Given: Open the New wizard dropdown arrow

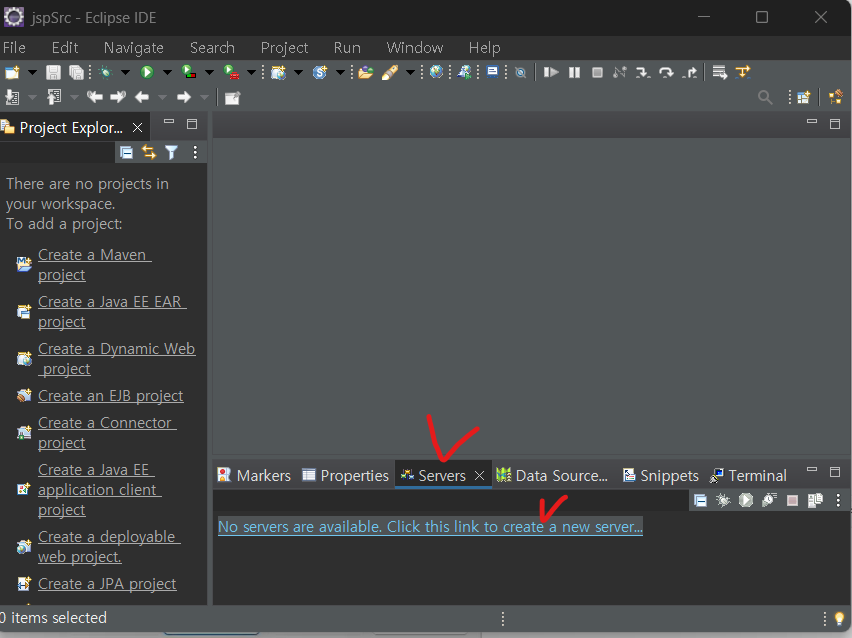Looking at the screenshot, I should coord(29,71).
